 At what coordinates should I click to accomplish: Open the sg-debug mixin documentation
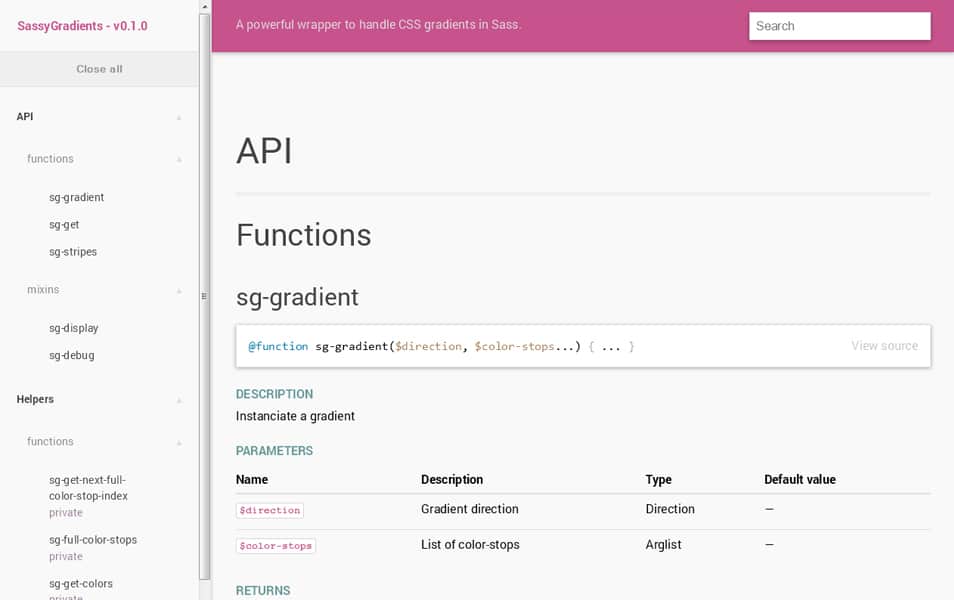coord(70,354)
